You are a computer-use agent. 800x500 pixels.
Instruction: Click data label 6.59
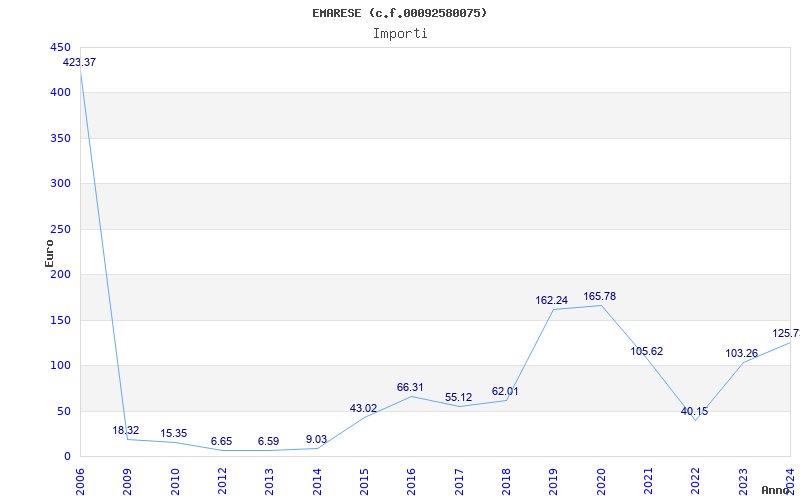268,441
